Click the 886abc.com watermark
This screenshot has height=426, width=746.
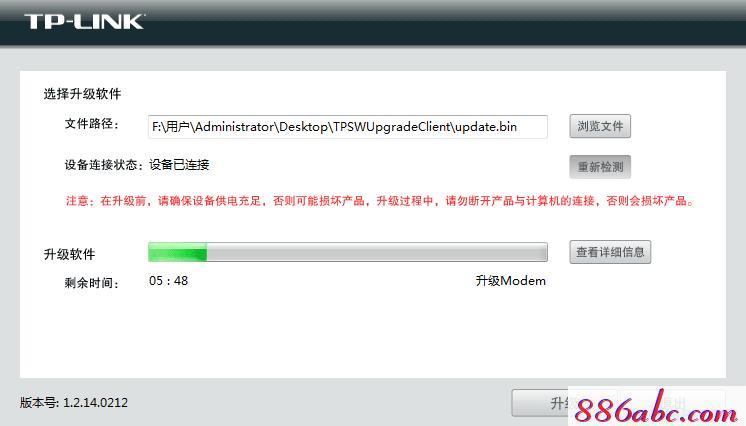click(x=657, y=406)
